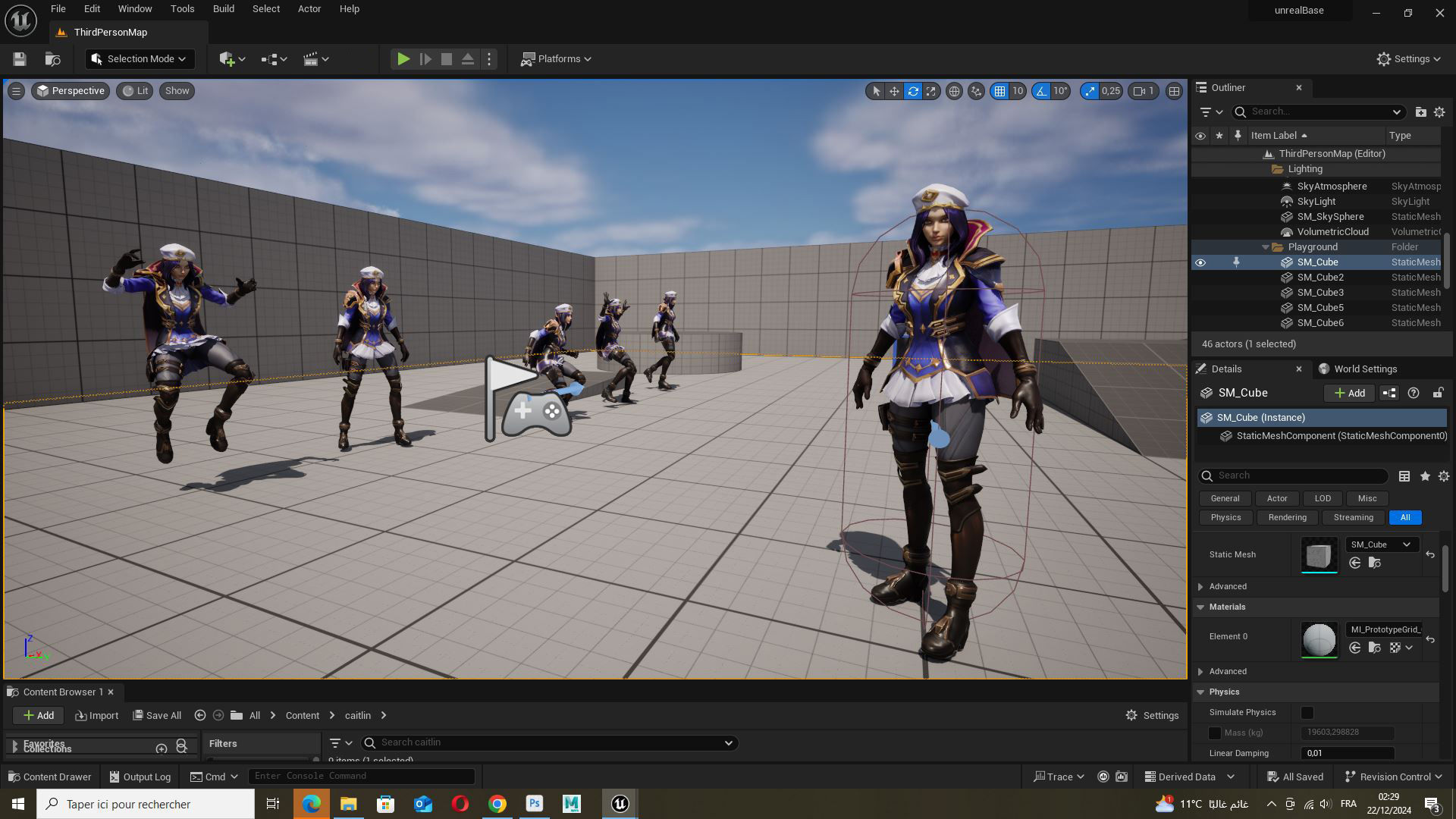Image resolution: width=1456 pixels, height=819 pixels.
Task: Toggle surface snapping icon in the viewport
Action: pyautogui.click(x=976, y=91)
